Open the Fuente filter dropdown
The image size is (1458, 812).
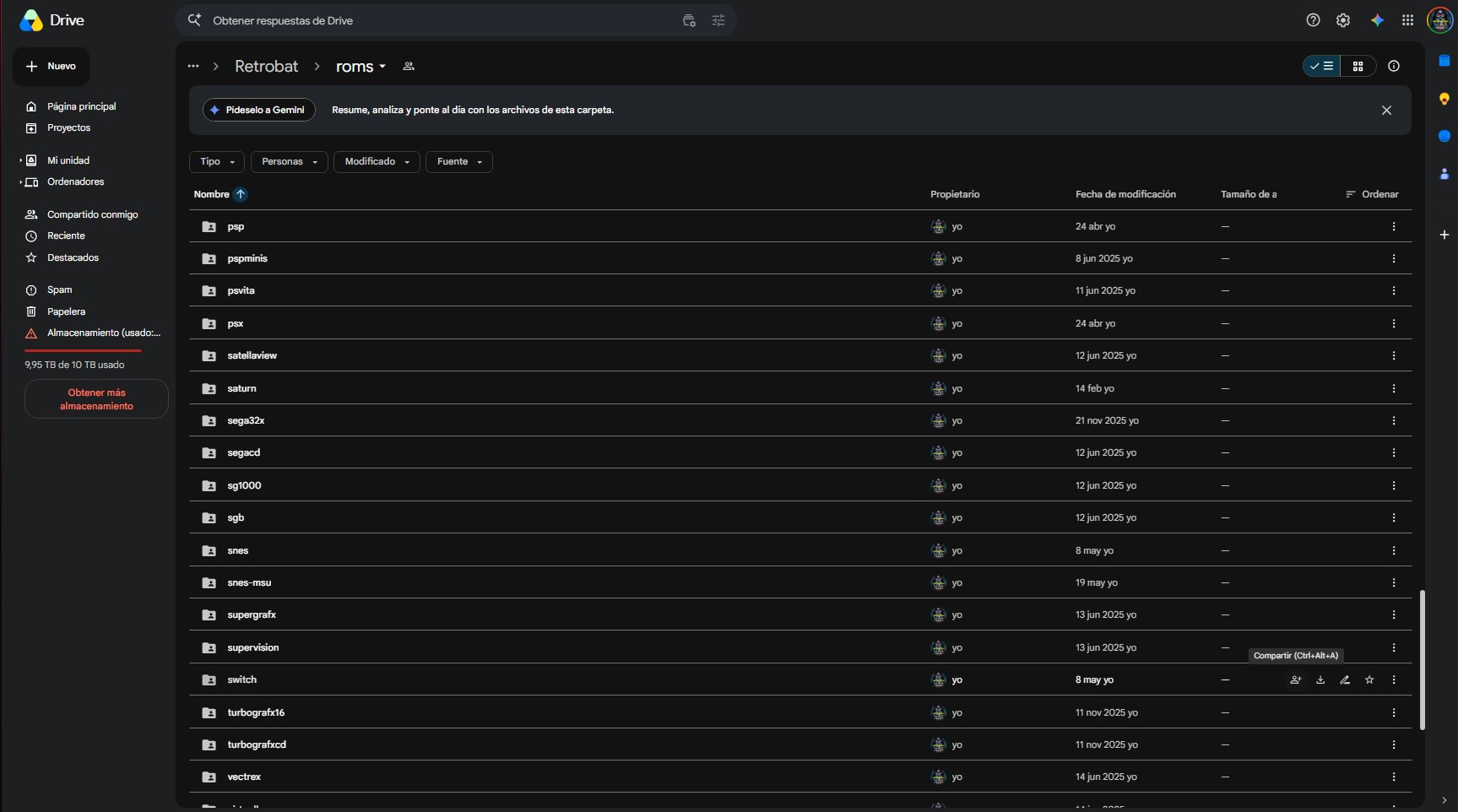coord(459,161)
